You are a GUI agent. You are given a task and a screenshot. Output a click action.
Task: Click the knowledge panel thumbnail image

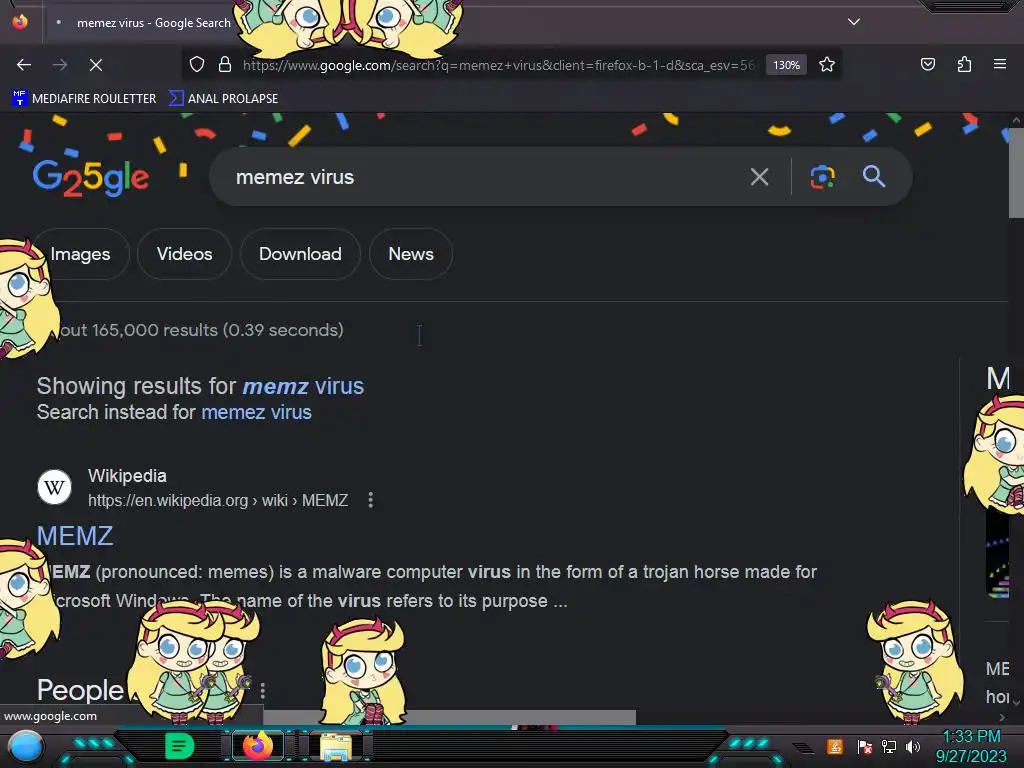998,554
